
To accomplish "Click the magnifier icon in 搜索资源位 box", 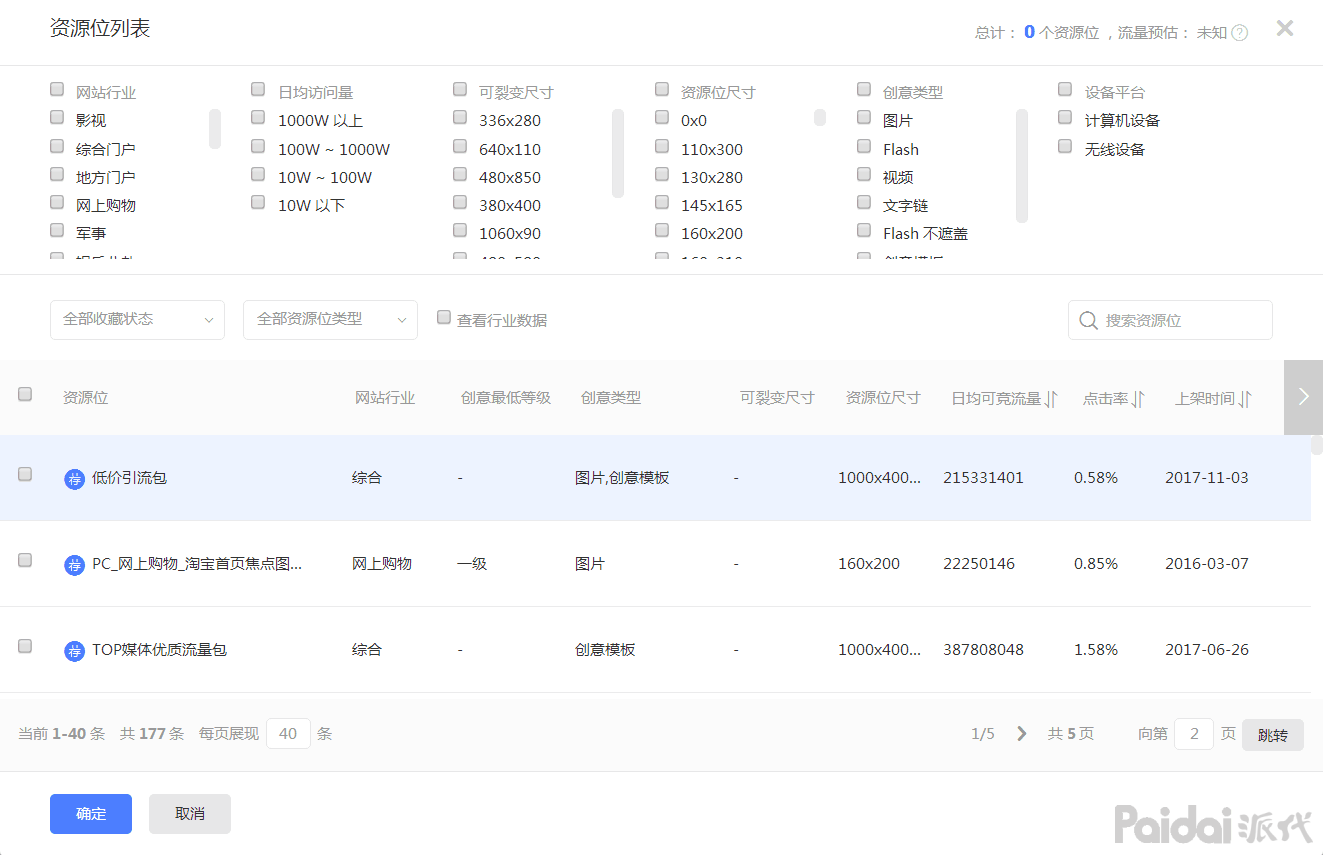I will point(1088,320).
